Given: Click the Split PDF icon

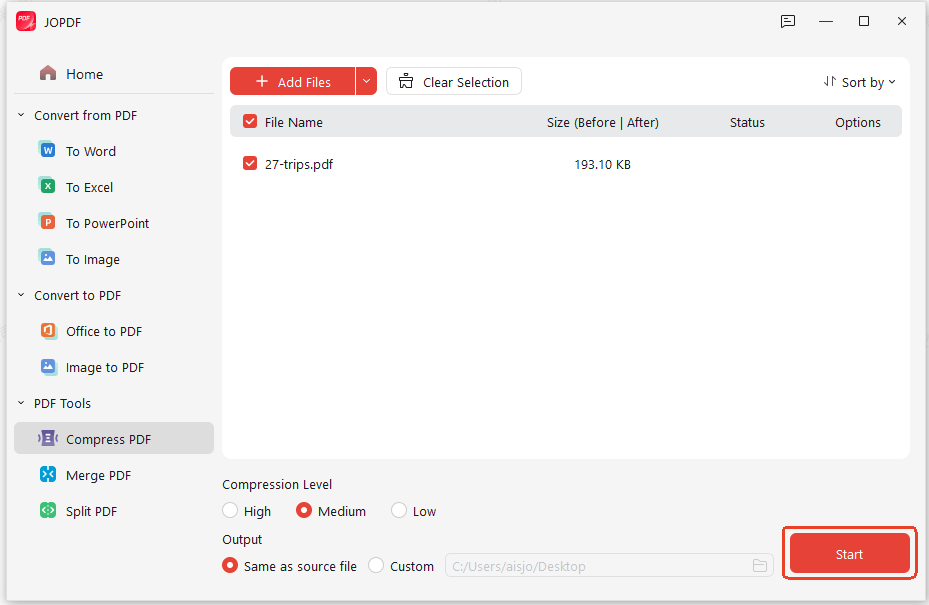Looking at the screenshot, I should point(48,511).
